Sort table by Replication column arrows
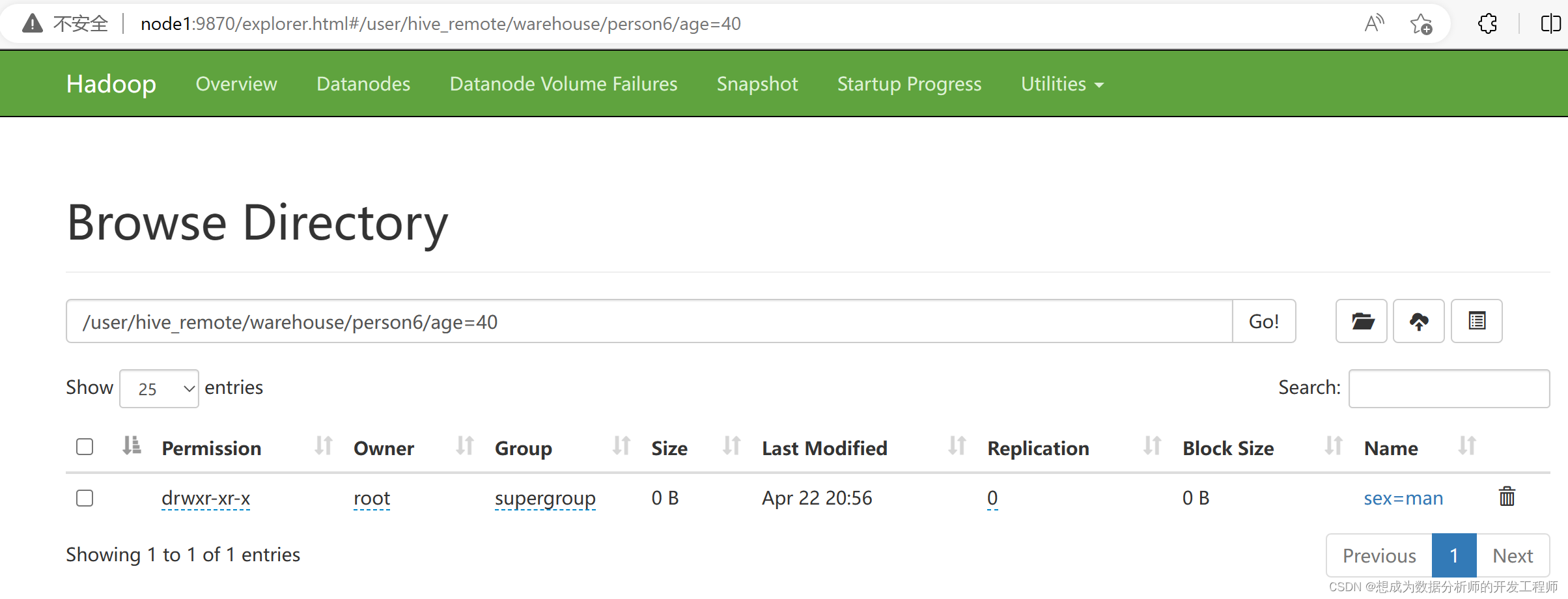The height and width of the screenshot is (599, 1568). pyautogui.click(x=1153, y=446)
